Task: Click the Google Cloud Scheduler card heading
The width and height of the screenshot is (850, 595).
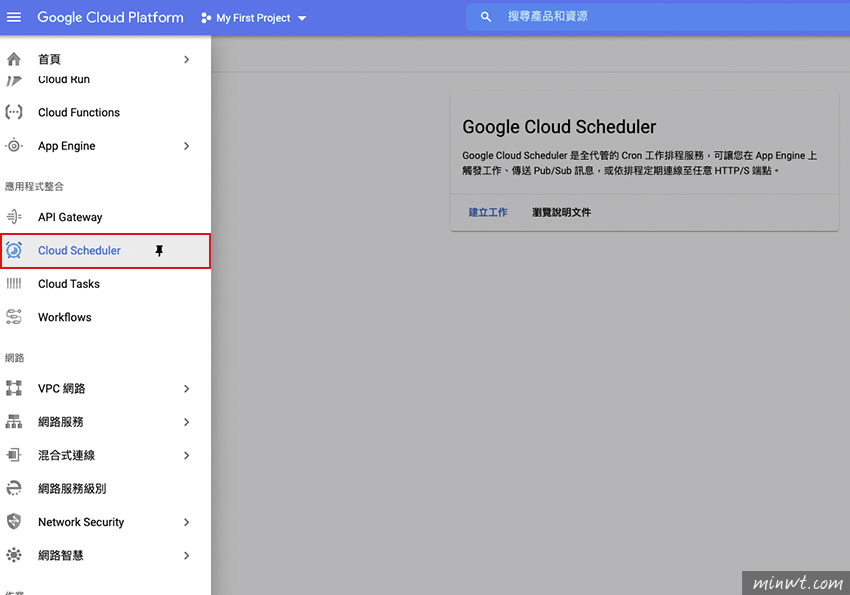Action: point(559,127)
